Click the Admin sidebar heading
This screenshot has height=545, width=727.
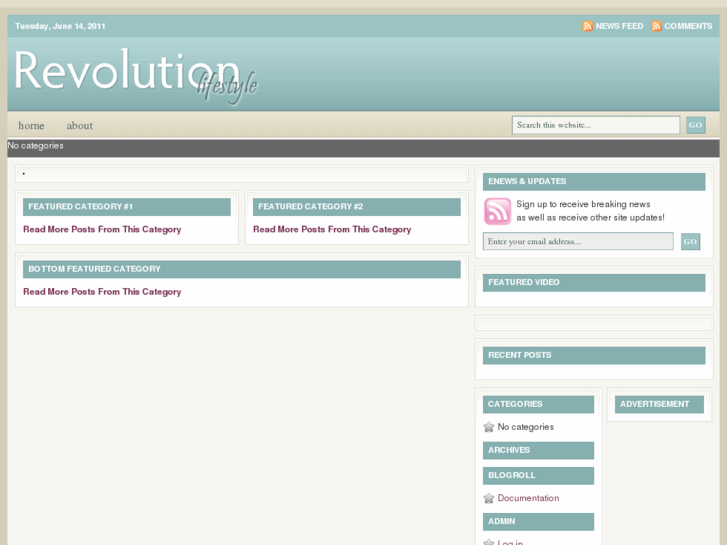point(538,522)
